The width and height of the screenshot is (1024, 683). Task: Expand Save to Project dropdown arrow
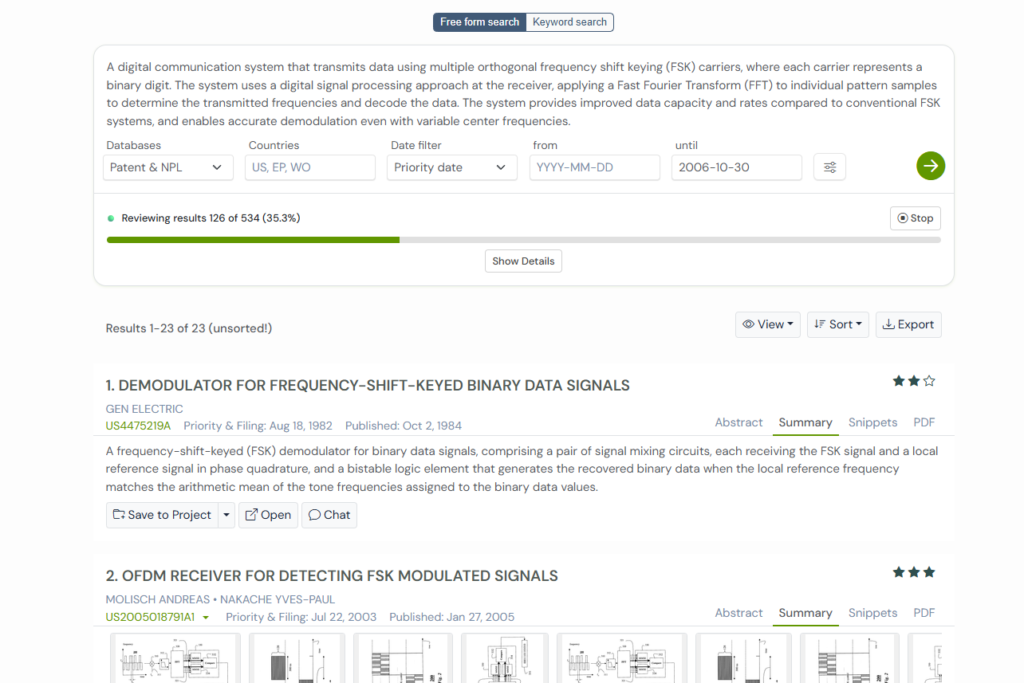point(227,515)
